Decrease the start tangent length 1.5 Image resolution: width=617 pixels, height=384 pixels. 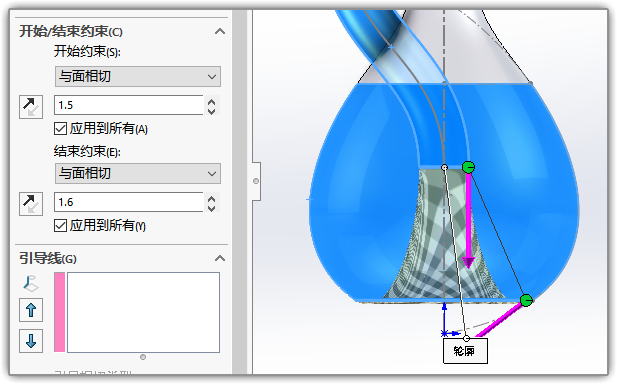(x=211, y=111)
